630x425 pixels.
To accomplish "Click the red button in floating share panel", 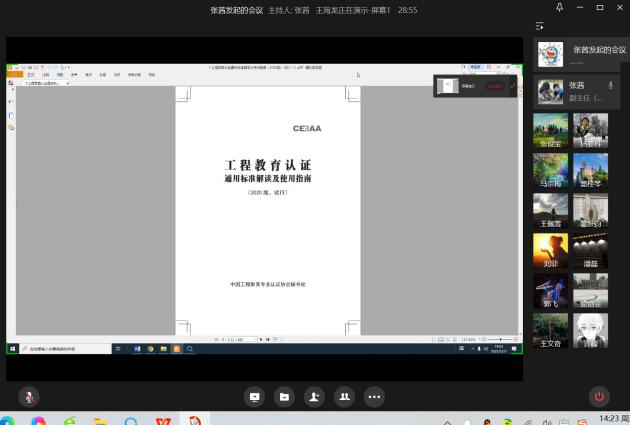I will tap(494, 87).
